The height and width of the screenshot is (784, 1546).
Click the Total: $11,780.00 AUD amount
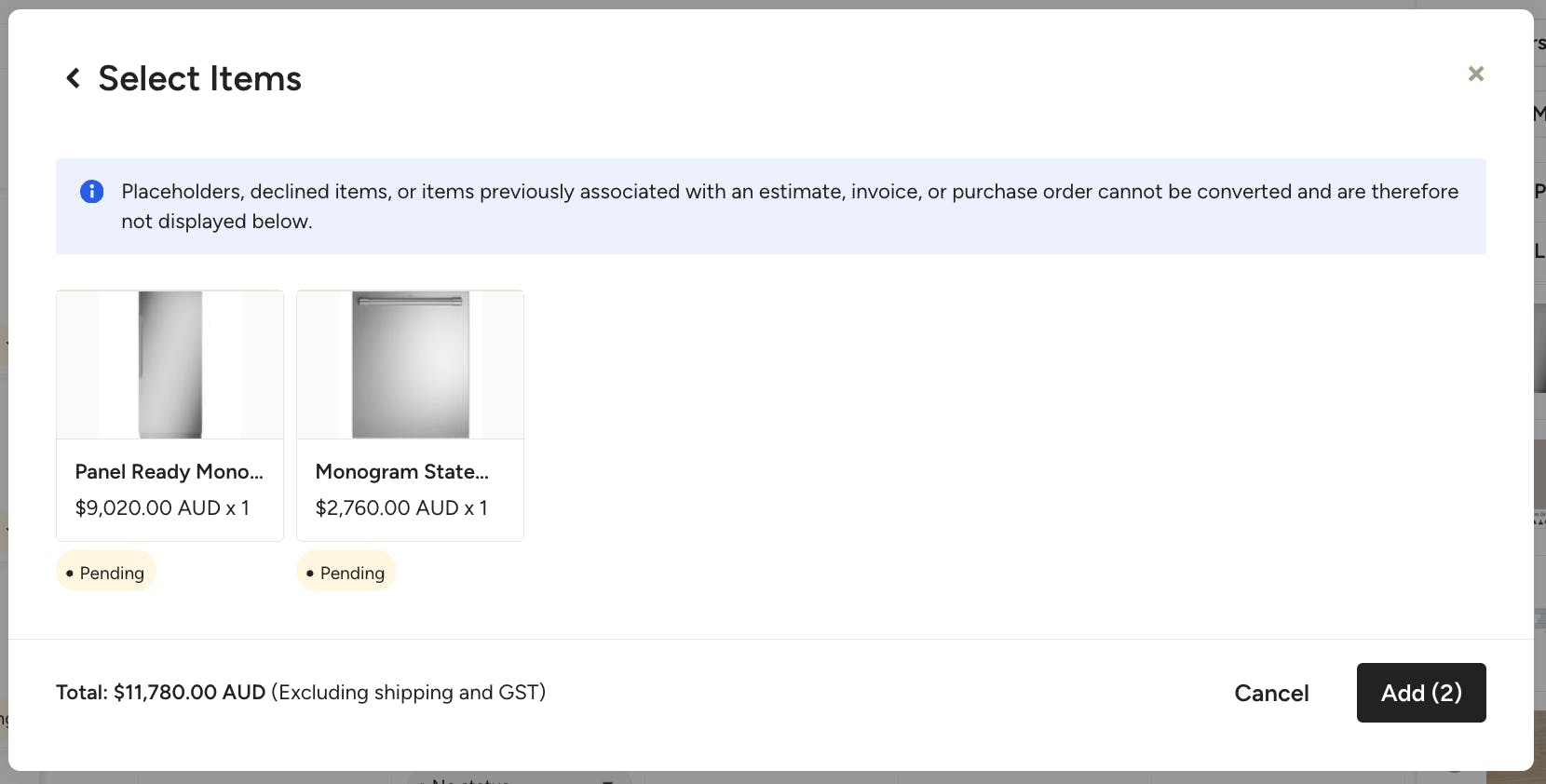click(x=190, y=693)
